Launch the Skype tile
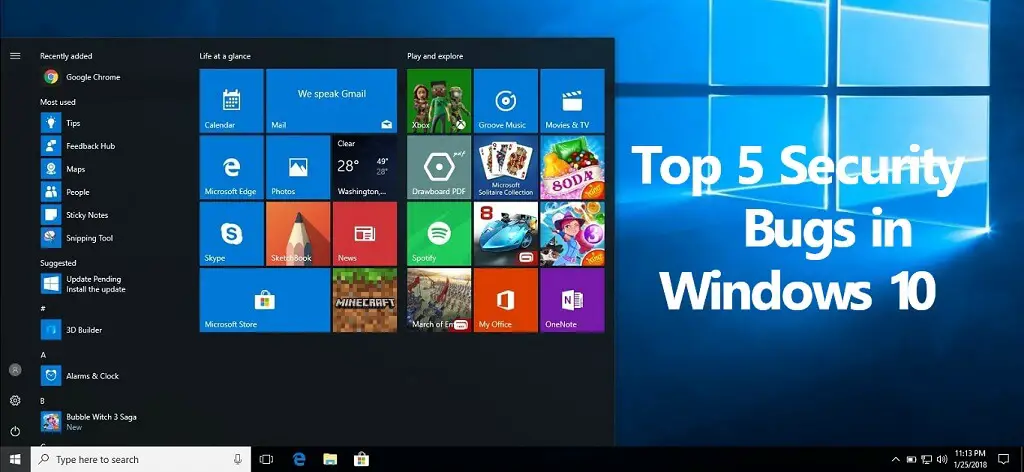1024x472 pixels. [231, 234]
